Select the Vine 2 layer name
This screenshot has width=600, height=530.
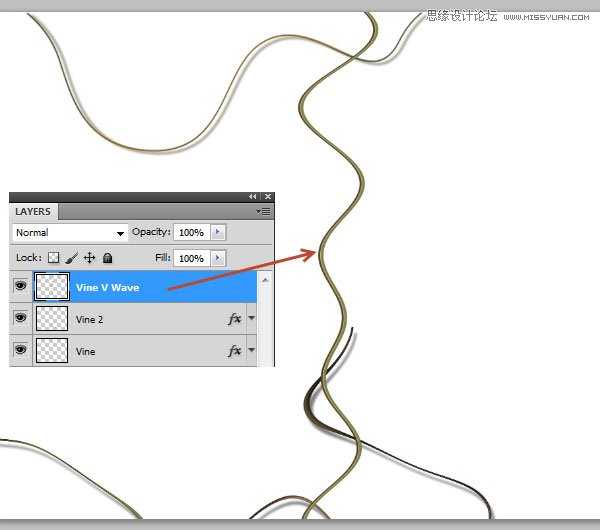coord(89,320)
